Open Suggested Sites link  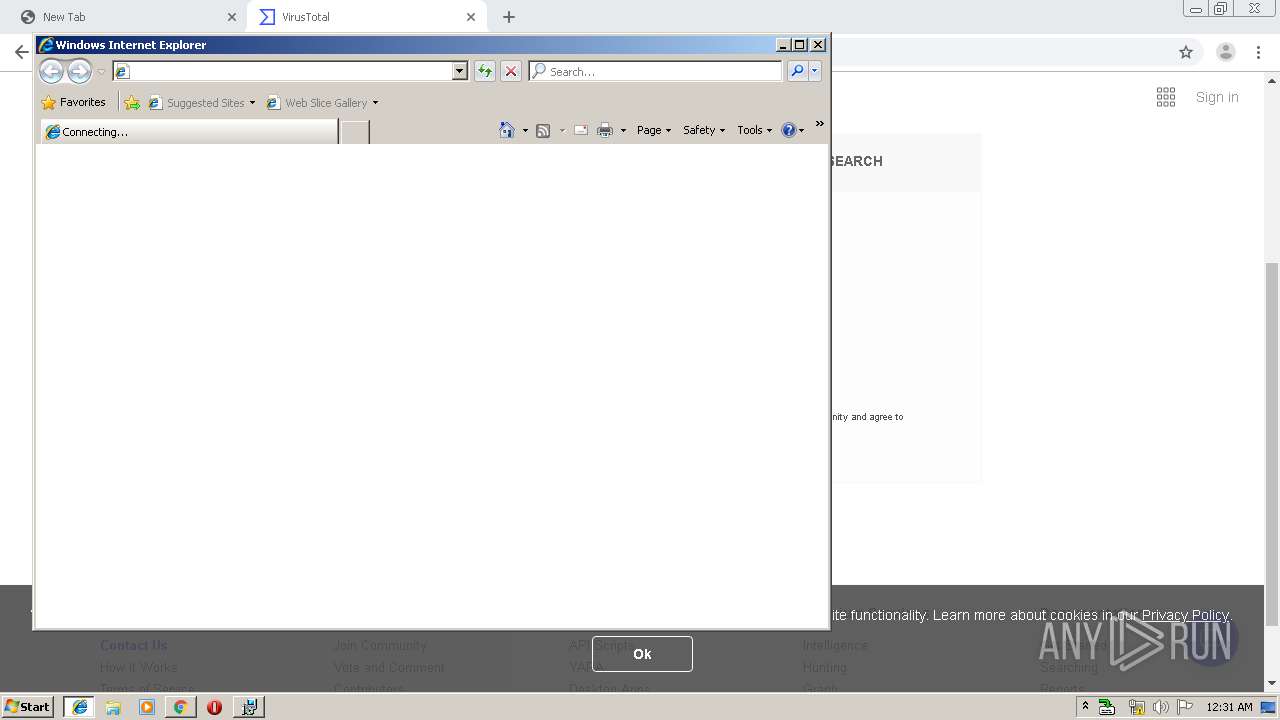point(201,102)
